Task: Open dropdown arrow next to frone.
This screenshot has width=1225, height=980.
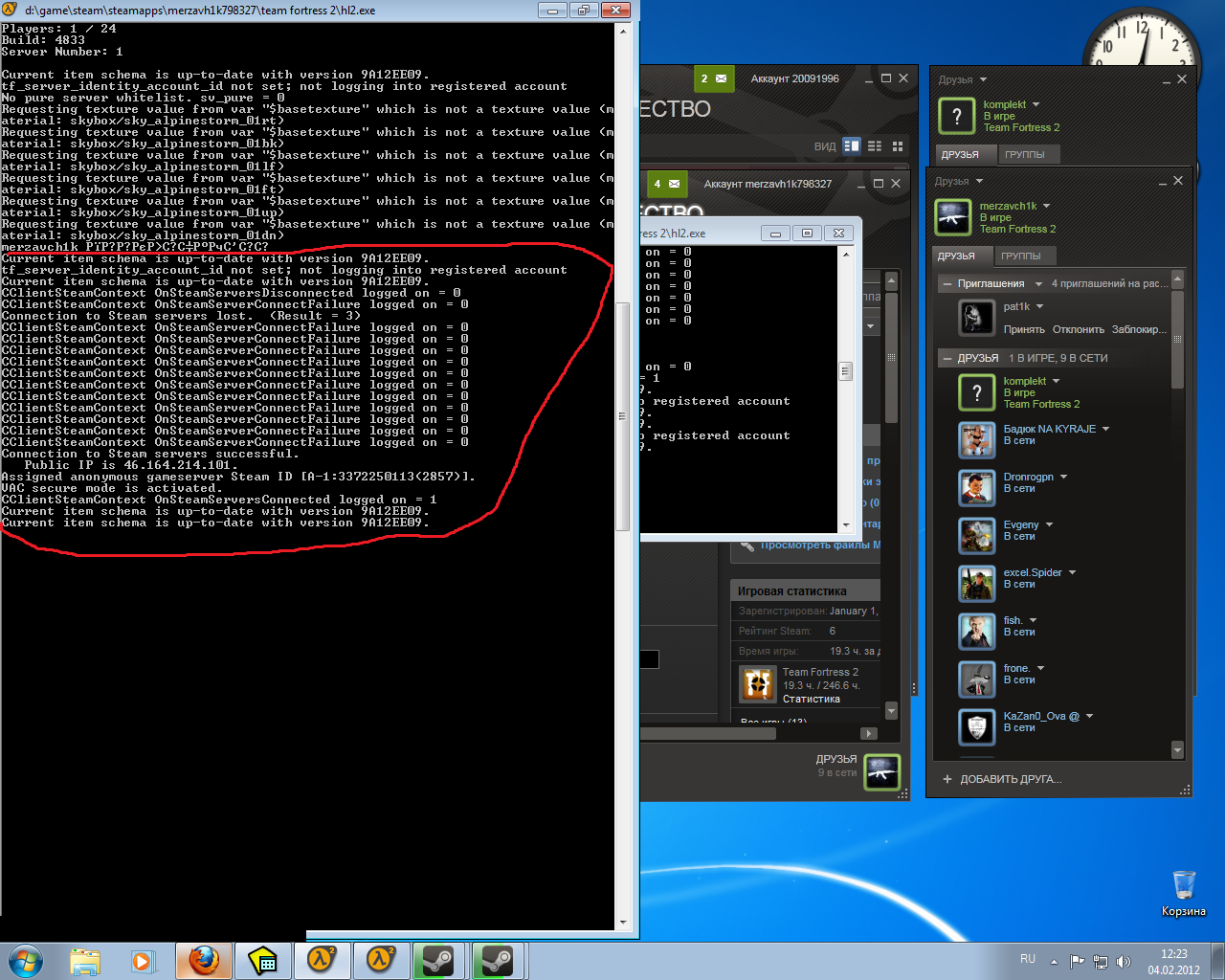Action: coord(1040,668)
